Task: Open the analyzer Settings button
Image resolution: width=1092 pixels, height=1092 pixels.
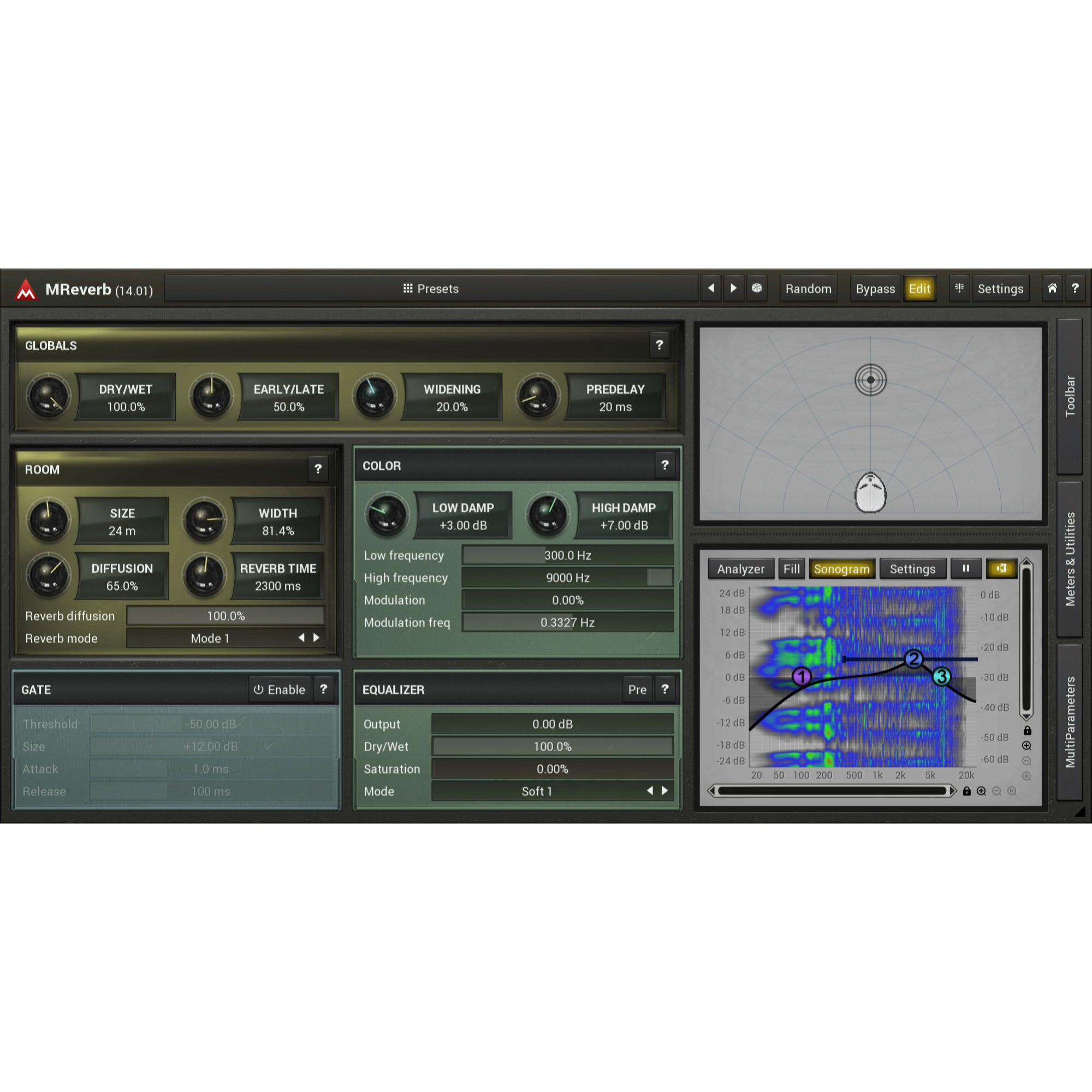Action: click(x=912, y=569)
